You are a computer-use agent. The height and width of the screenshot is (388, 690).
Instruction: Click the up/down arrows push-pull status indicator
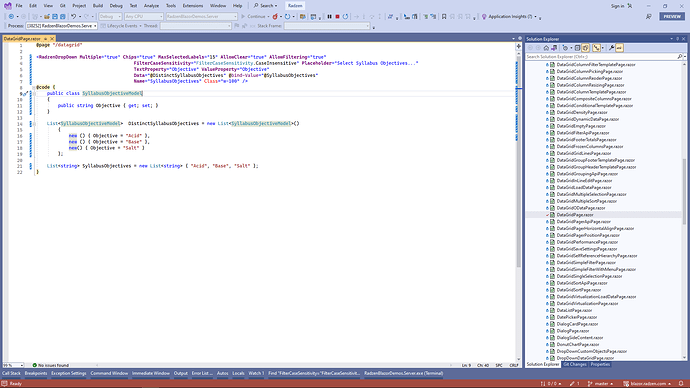point(552,384)
